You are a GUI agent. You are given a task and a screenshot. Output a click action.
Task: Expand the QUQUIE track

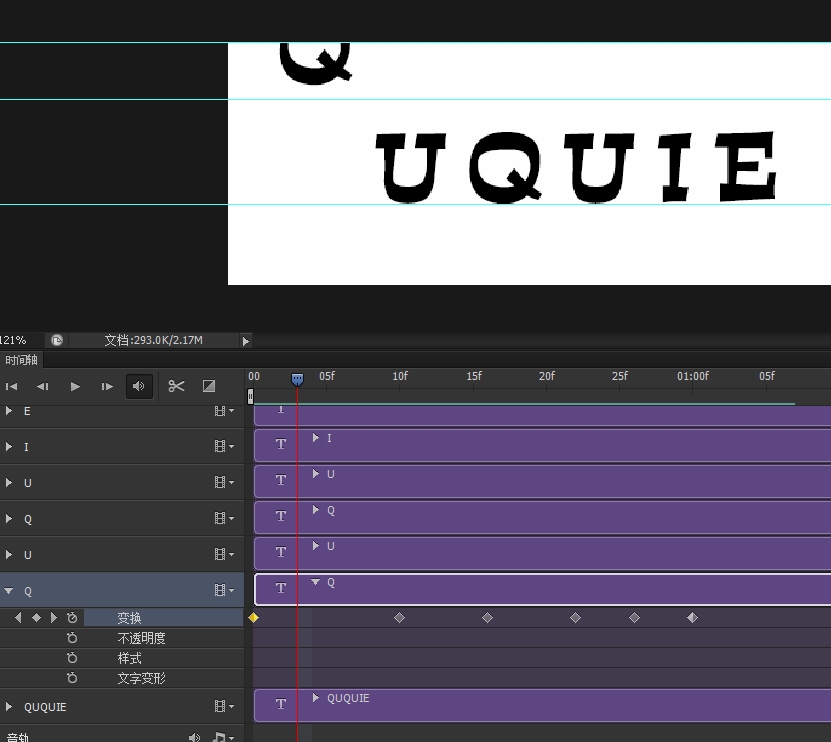pyautogui.click(x=9, y=707)
